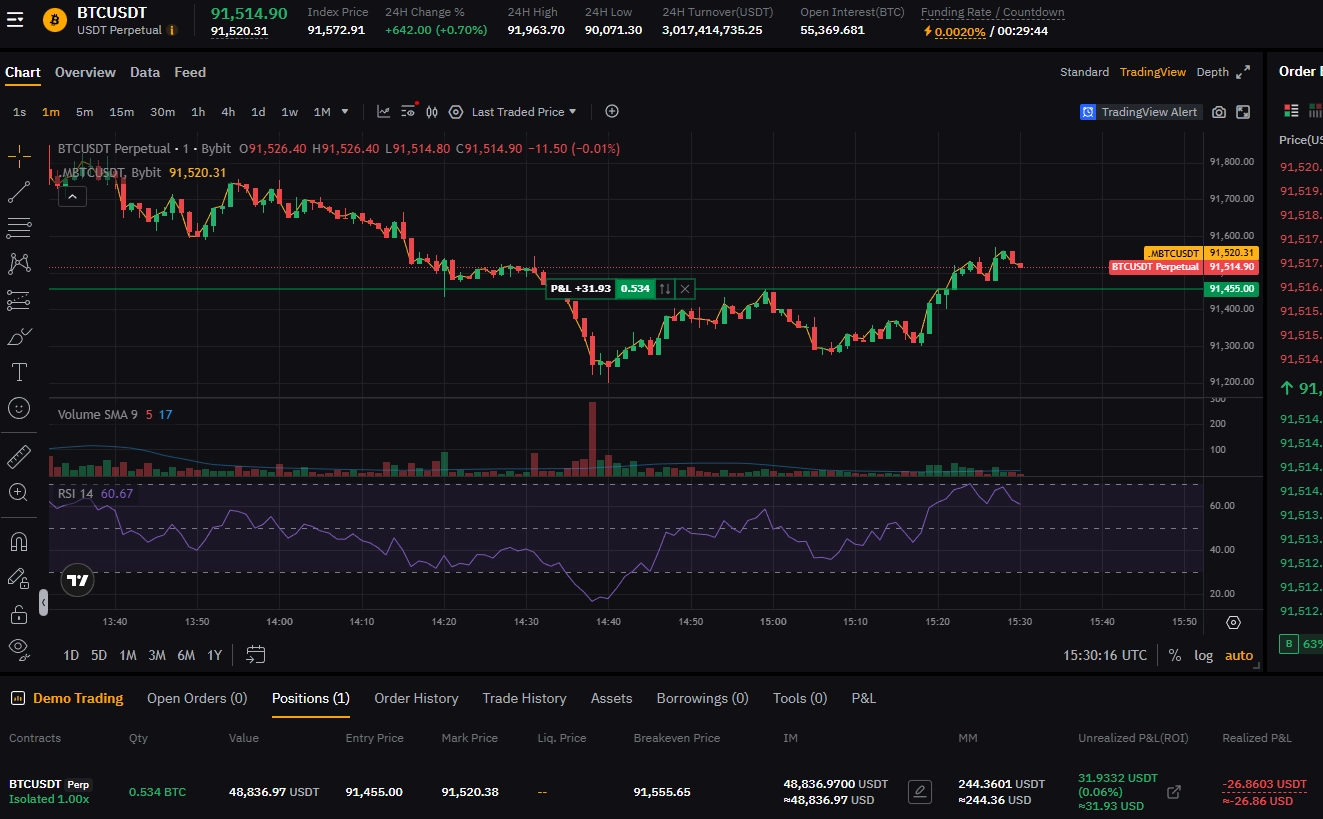Select the text annotation tool

(x=19, y=372)
